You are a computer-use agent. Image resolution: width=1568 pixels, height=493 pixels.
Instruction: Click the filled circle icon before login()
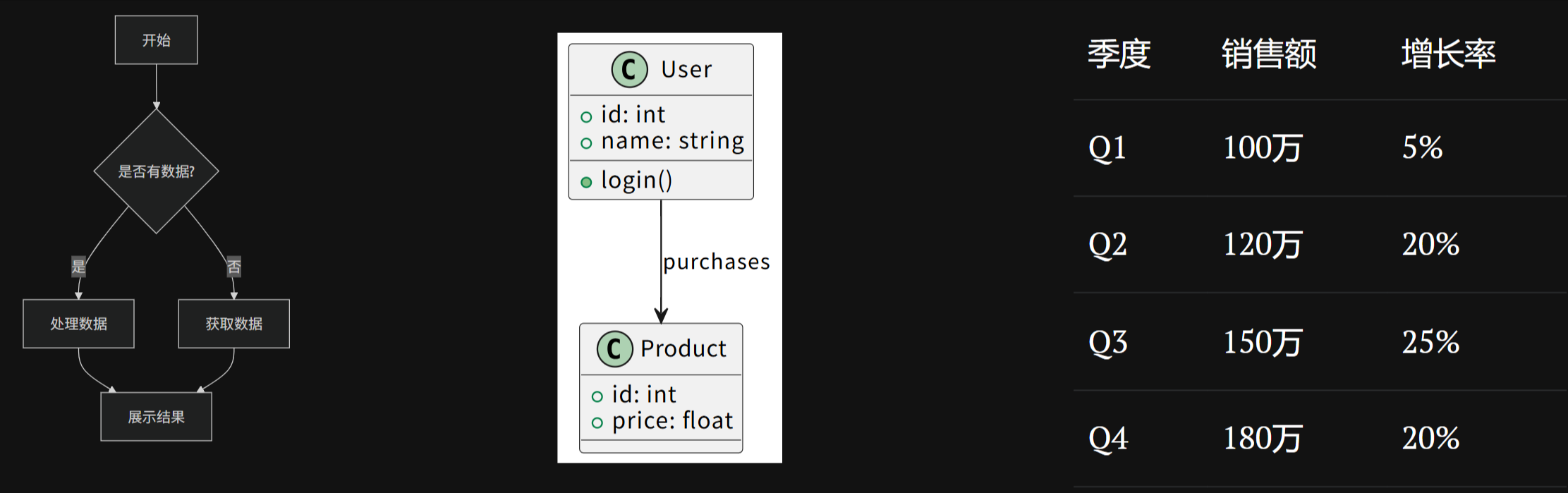[586, 182]
